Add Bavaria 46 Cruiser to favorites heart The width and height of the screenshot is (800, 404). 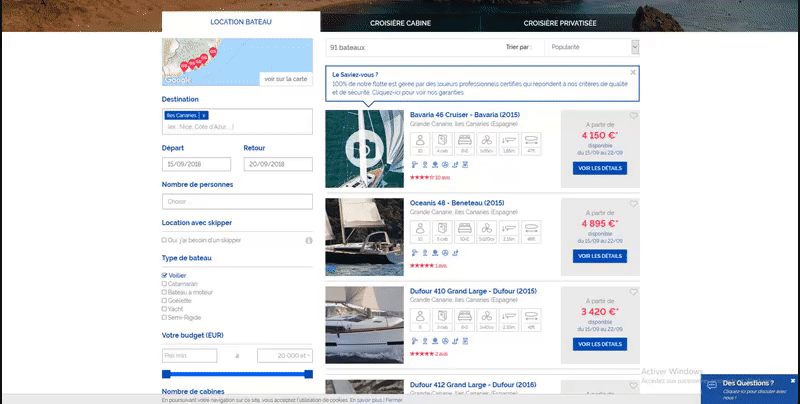tap(633, 116)
